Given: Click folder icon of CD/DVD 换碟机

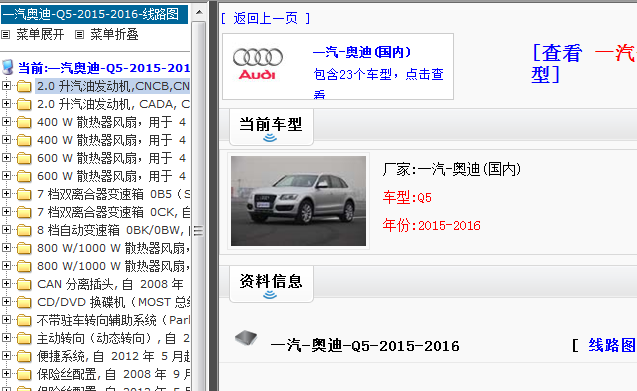Looking at the screenshot, I should [x=24, y=302].
